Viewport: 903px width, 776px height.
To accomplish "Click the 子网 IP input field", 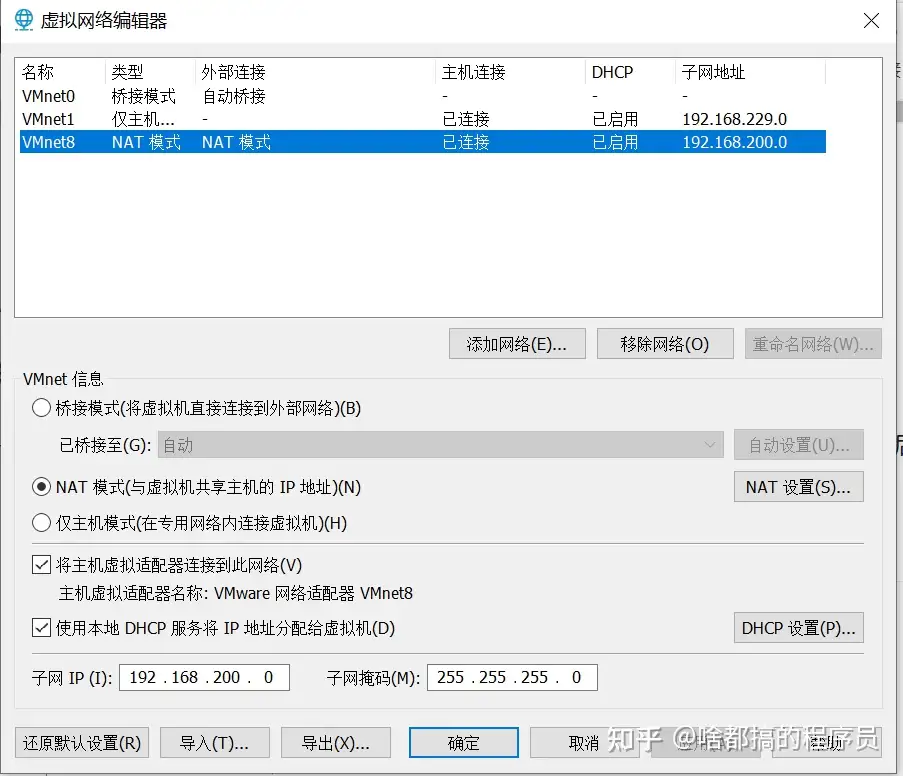I will coord(204,677).
